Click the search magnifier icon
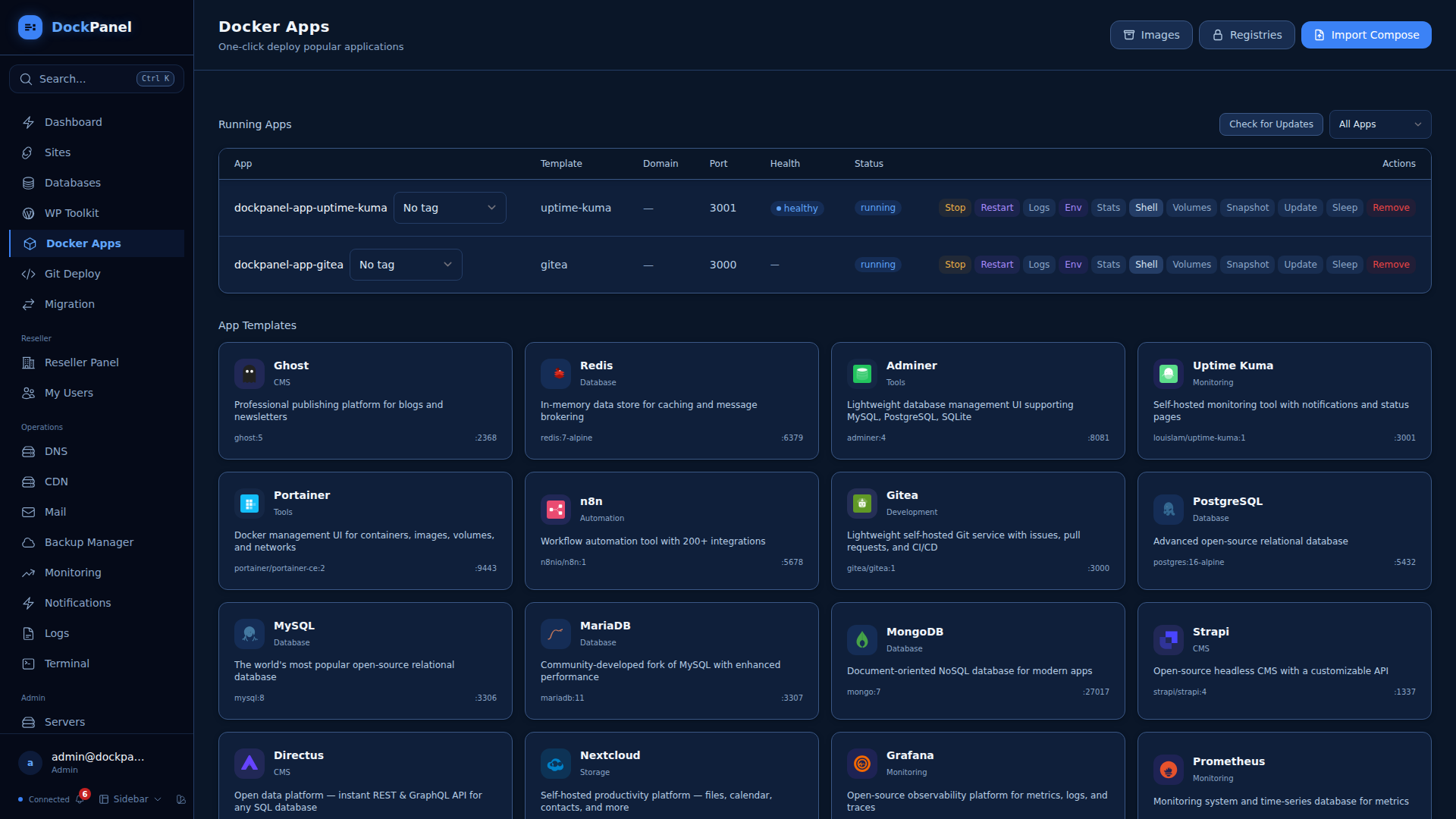1456x819 pixels. [x=26, y=79]
